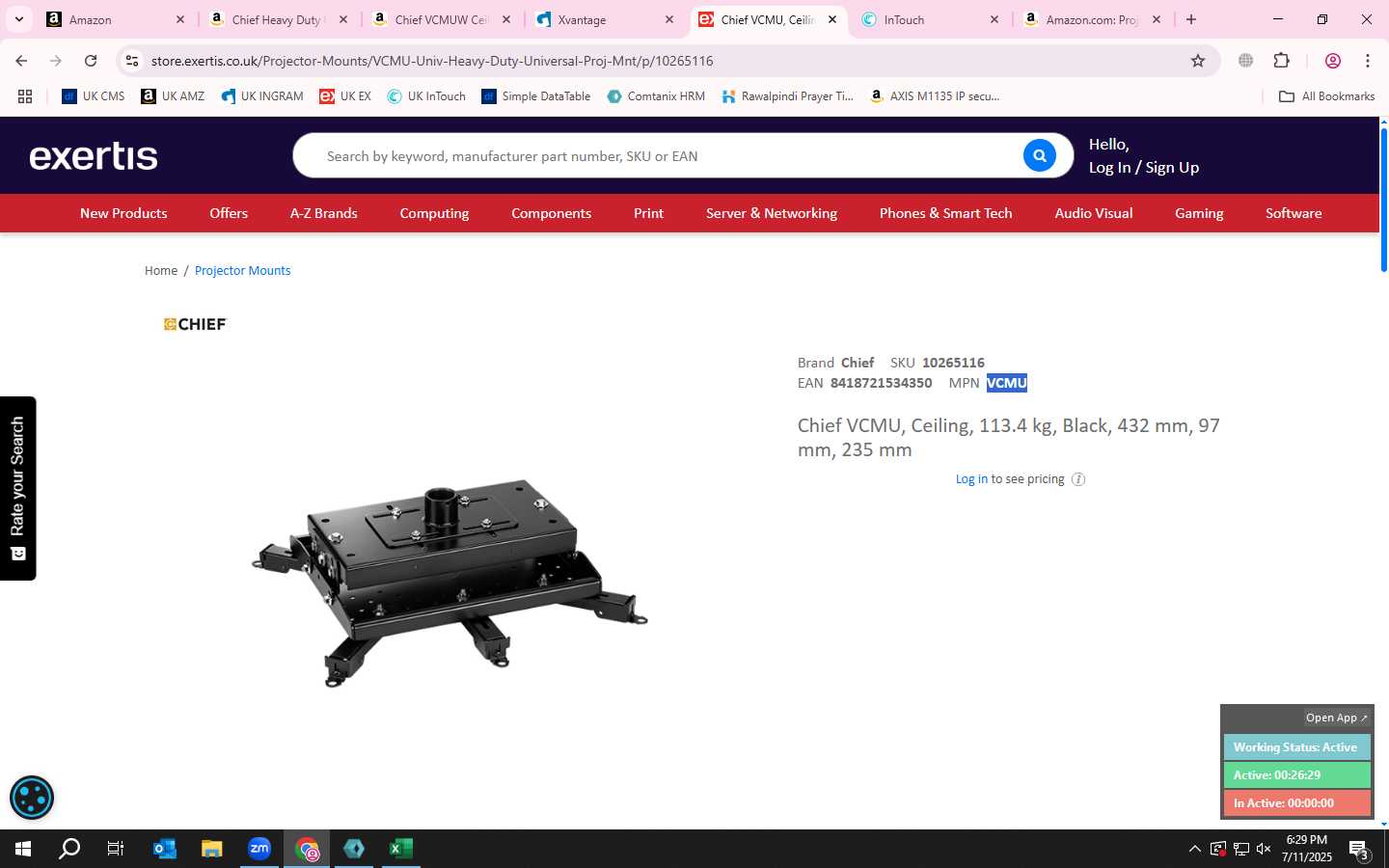Open the Computing menu
Screen dimensions: 1389x868
(x=434, y=213)
